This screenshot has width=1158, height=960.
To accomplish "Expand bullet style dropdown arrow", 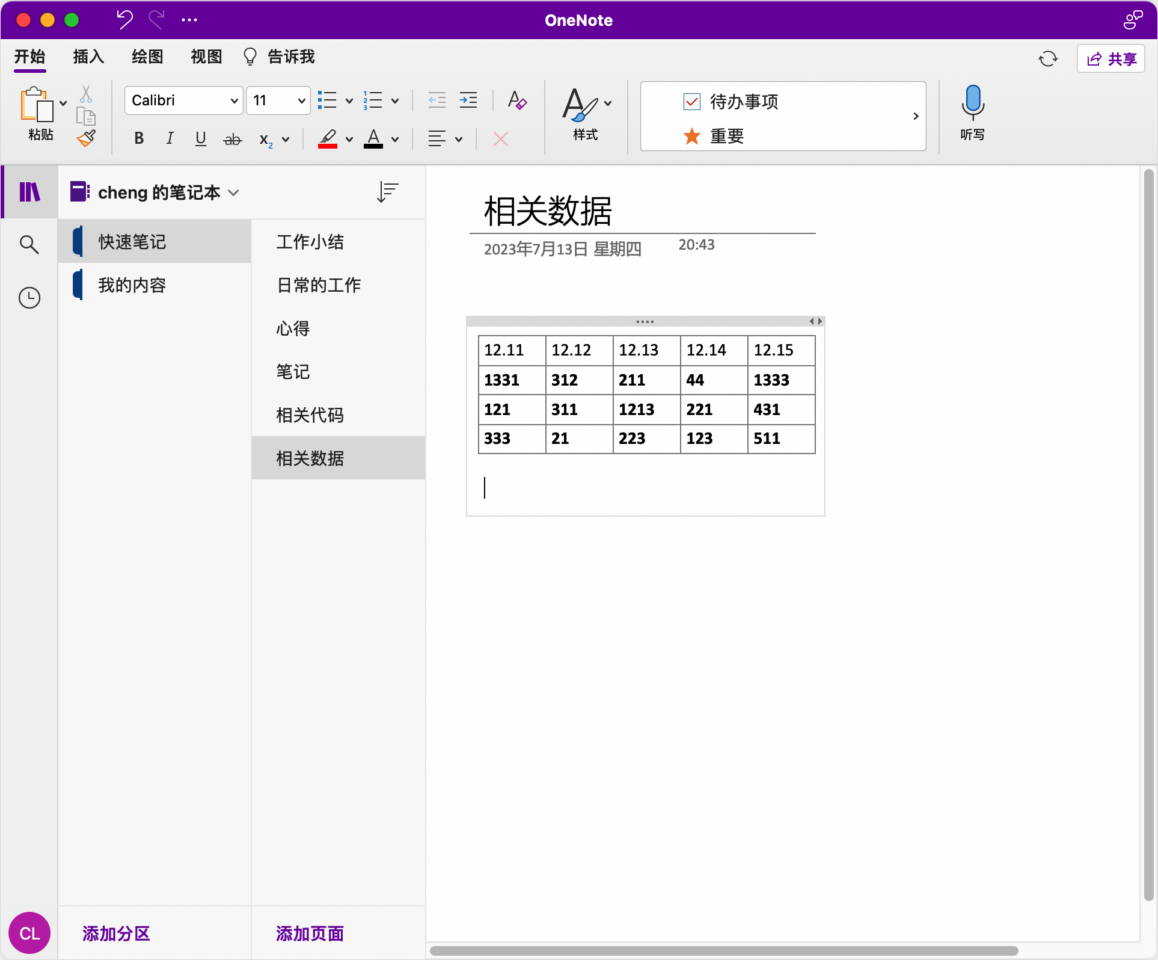I will point(349,101).
